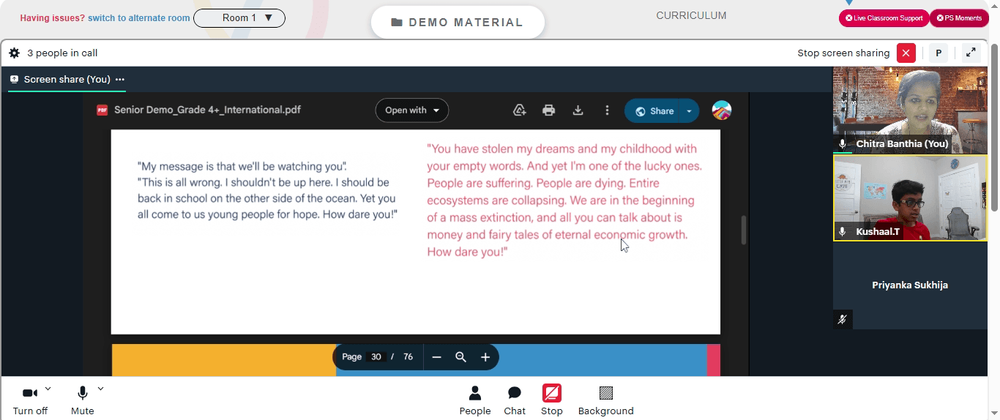1000x420 pixels.
Task: Expand call to fullscreen
Action: click(x=971, y=53)
